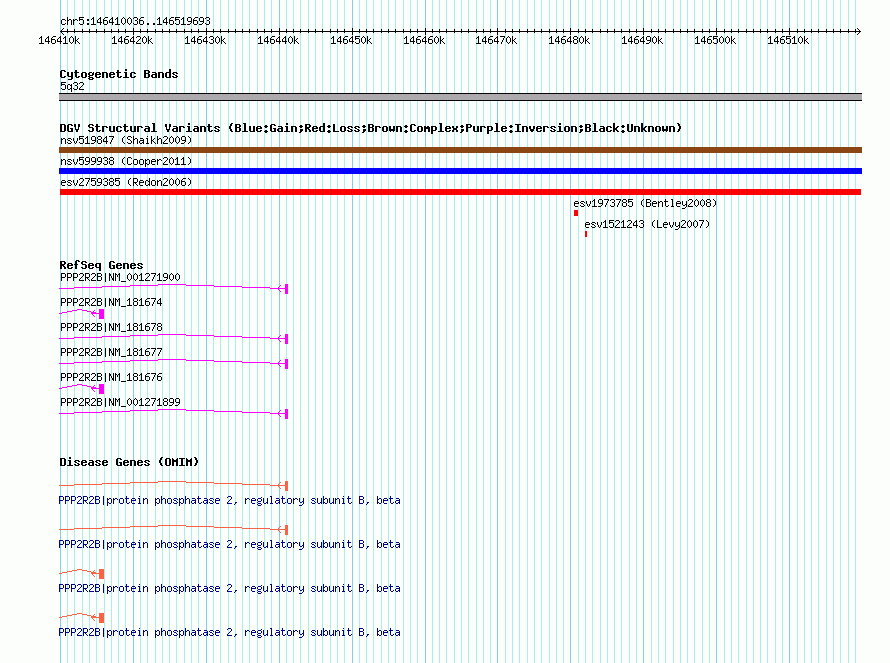Click the 146410k ruler tick label
The width and height of the screenshot is (890, 663).
[59, 40]
